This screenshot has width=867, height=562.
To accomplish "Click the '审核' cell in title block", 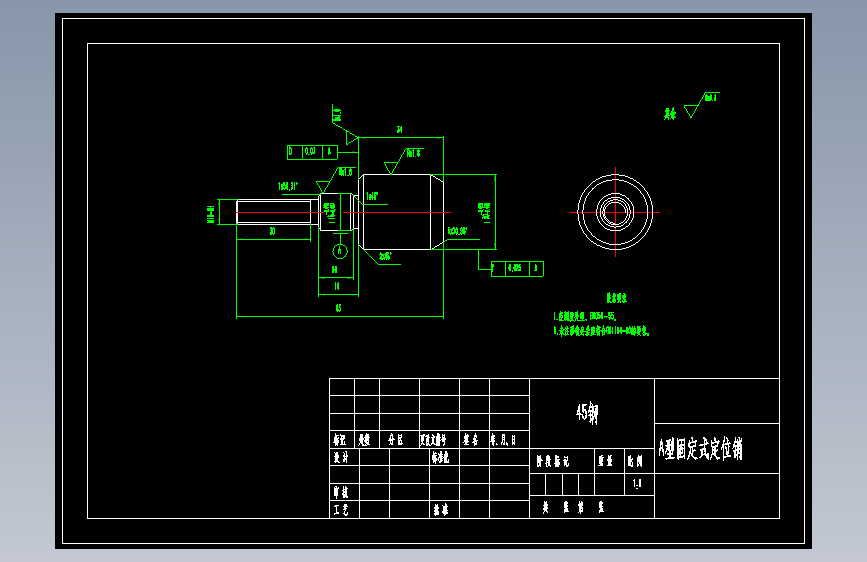I will click(344, 492).
